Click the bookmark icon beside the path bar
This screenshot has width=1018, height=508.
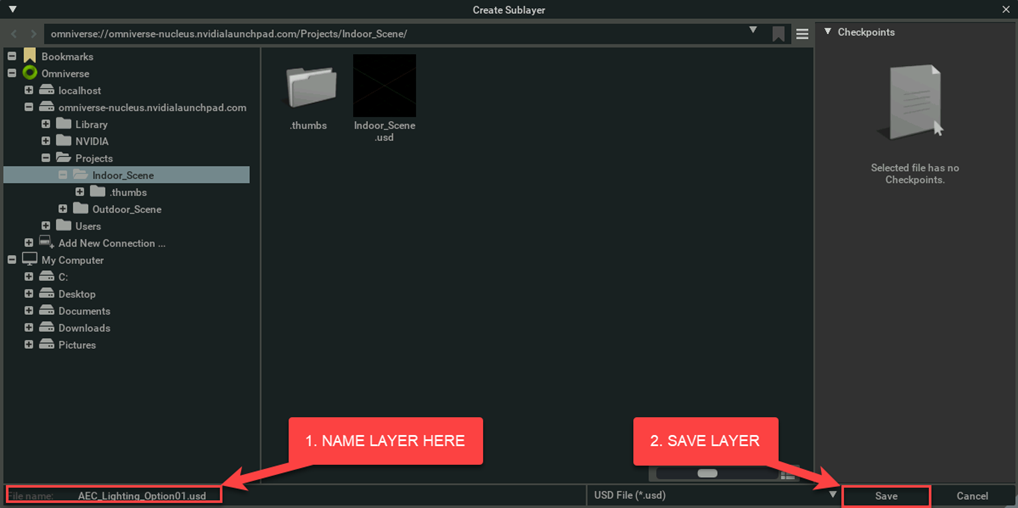pyautogui.click(x=778, y=34)
